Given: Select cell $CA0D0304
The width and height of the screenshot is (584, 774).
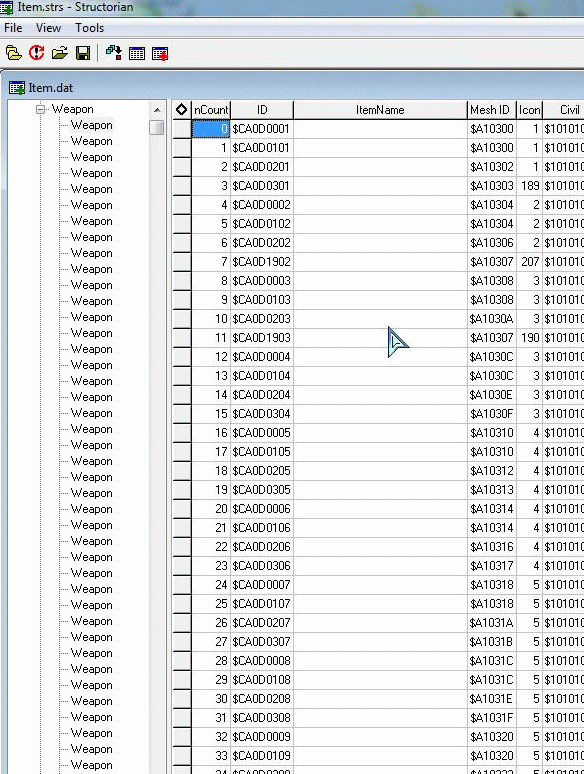Looking at the screenshot, I should click(262, 414).
